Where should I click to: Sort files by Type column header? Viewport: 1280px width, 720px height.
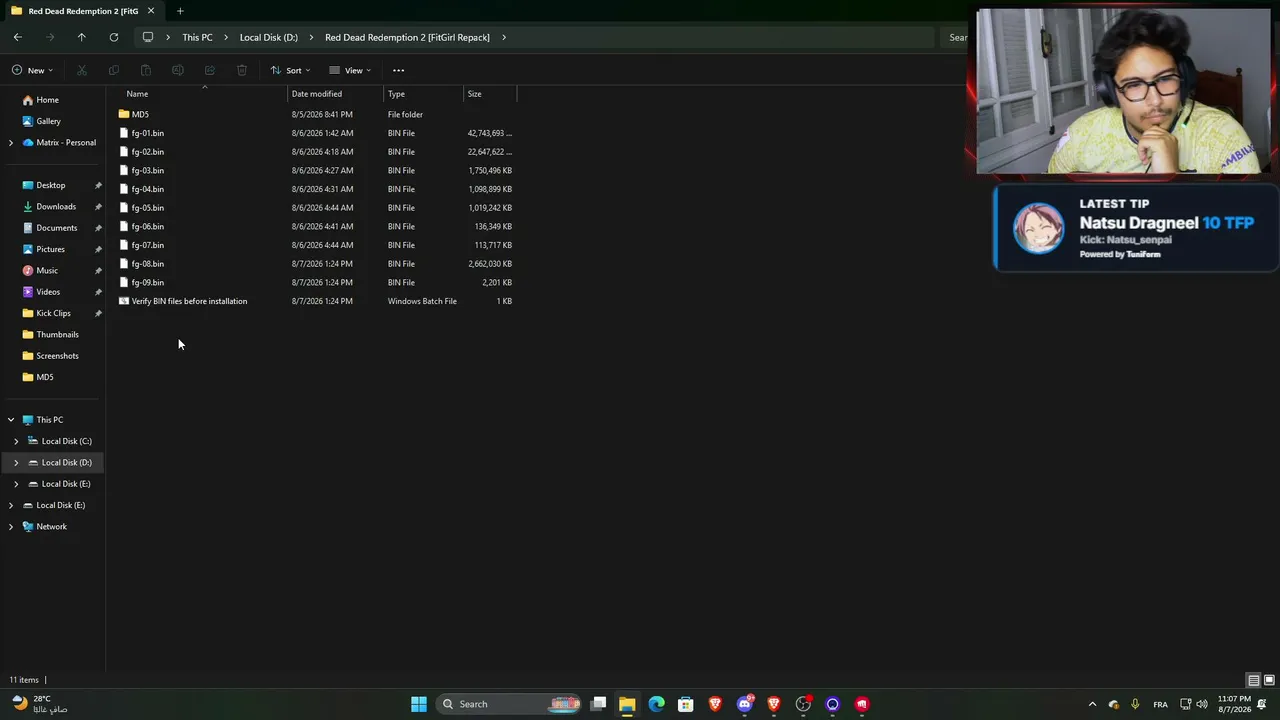click(x=396, y=94)
